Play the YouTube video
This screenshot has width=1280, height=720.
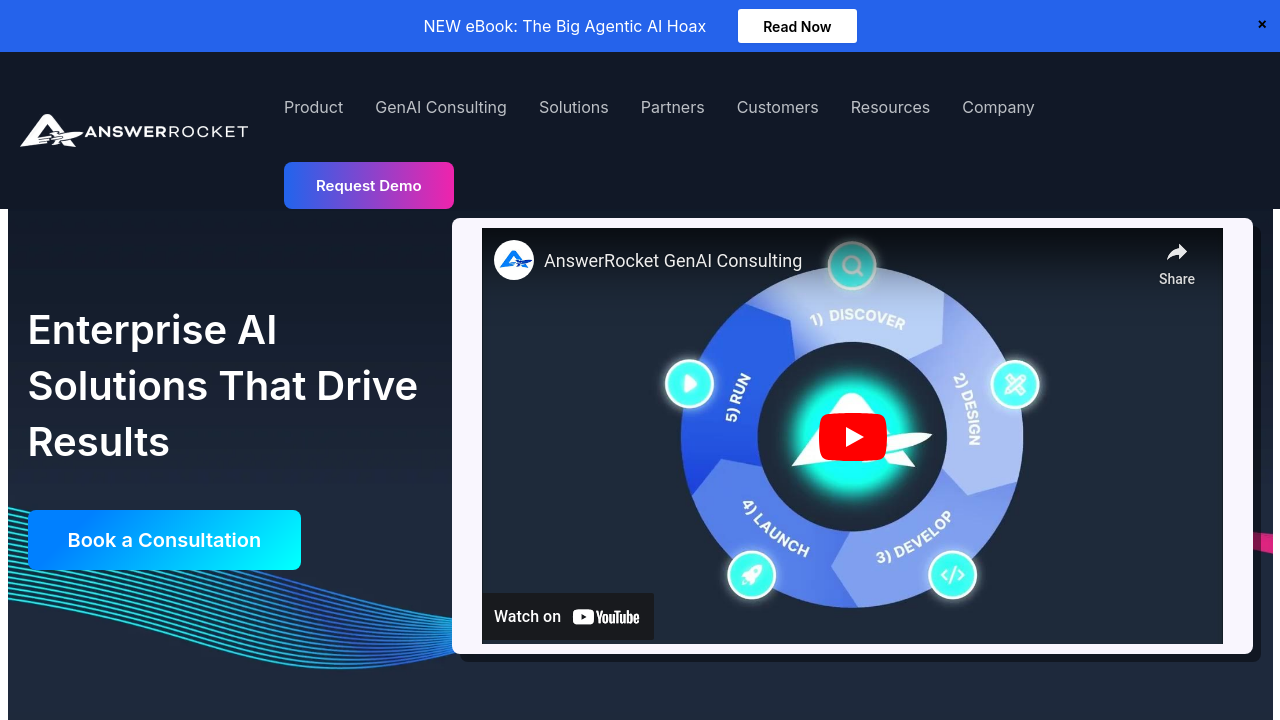(x=852, y=437)
